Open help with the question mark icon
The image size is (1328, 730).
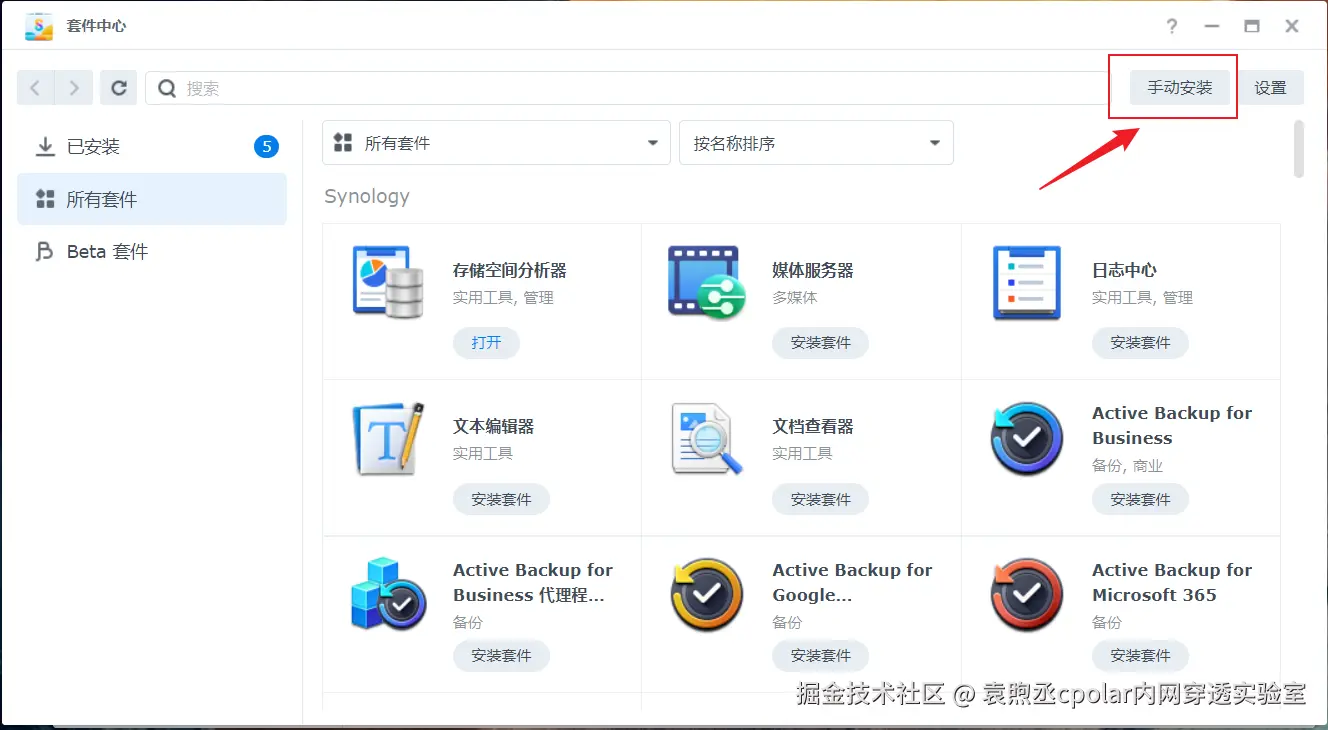pyautogui.click(x=1172, y=26)
